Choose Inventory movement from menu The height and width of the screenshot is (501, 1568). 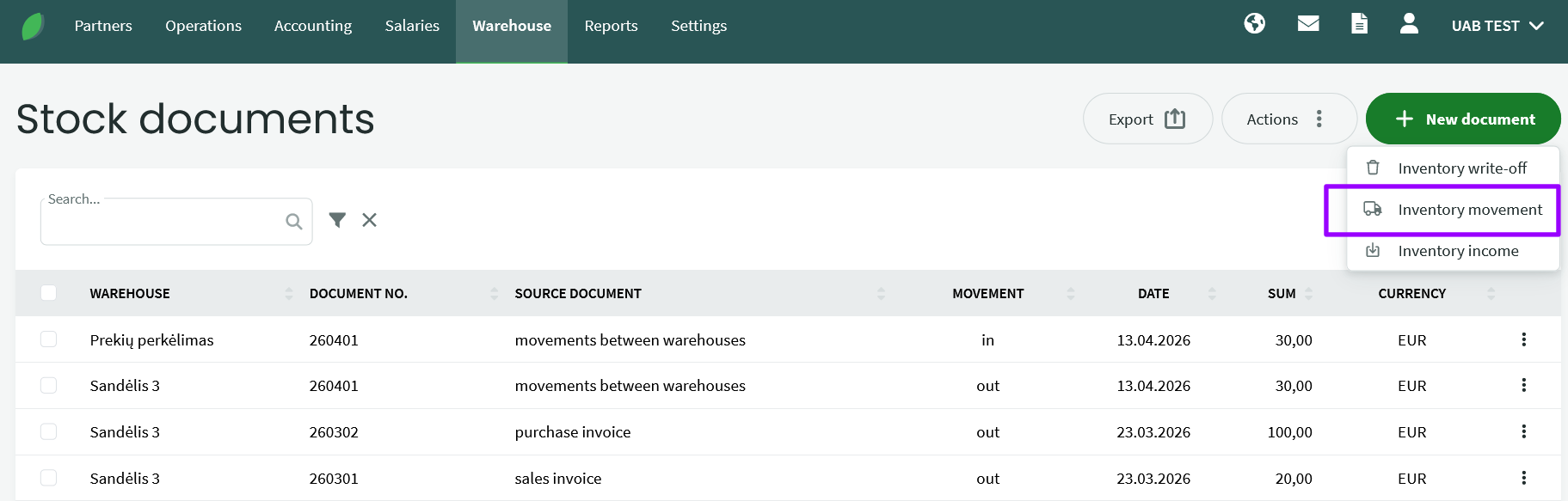coord(1469,210)
